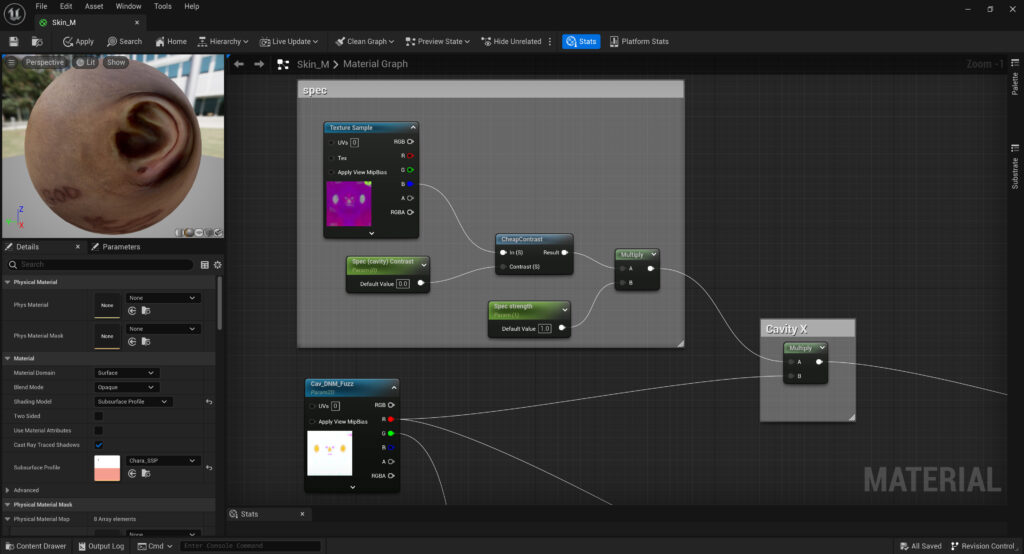The width and height of the screenshot is (1024, 554).
Task: Click the Subsurface Profile color thumbnail
Action: [x=107, y=468]
